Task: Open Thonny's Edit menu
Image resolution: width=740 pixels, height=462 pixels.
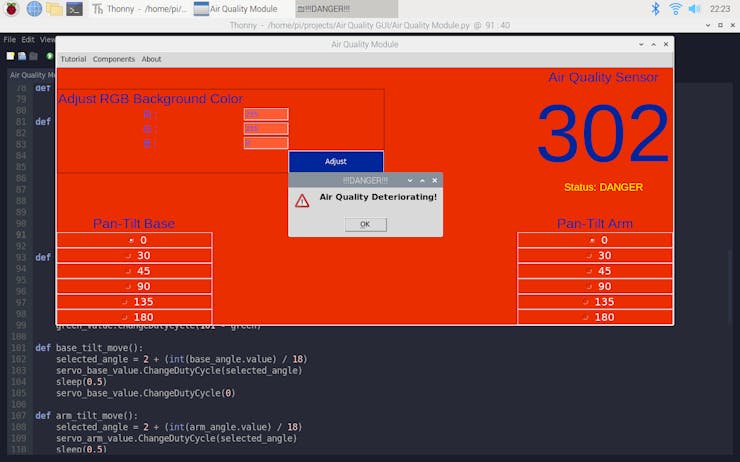Action: point(28,40)
